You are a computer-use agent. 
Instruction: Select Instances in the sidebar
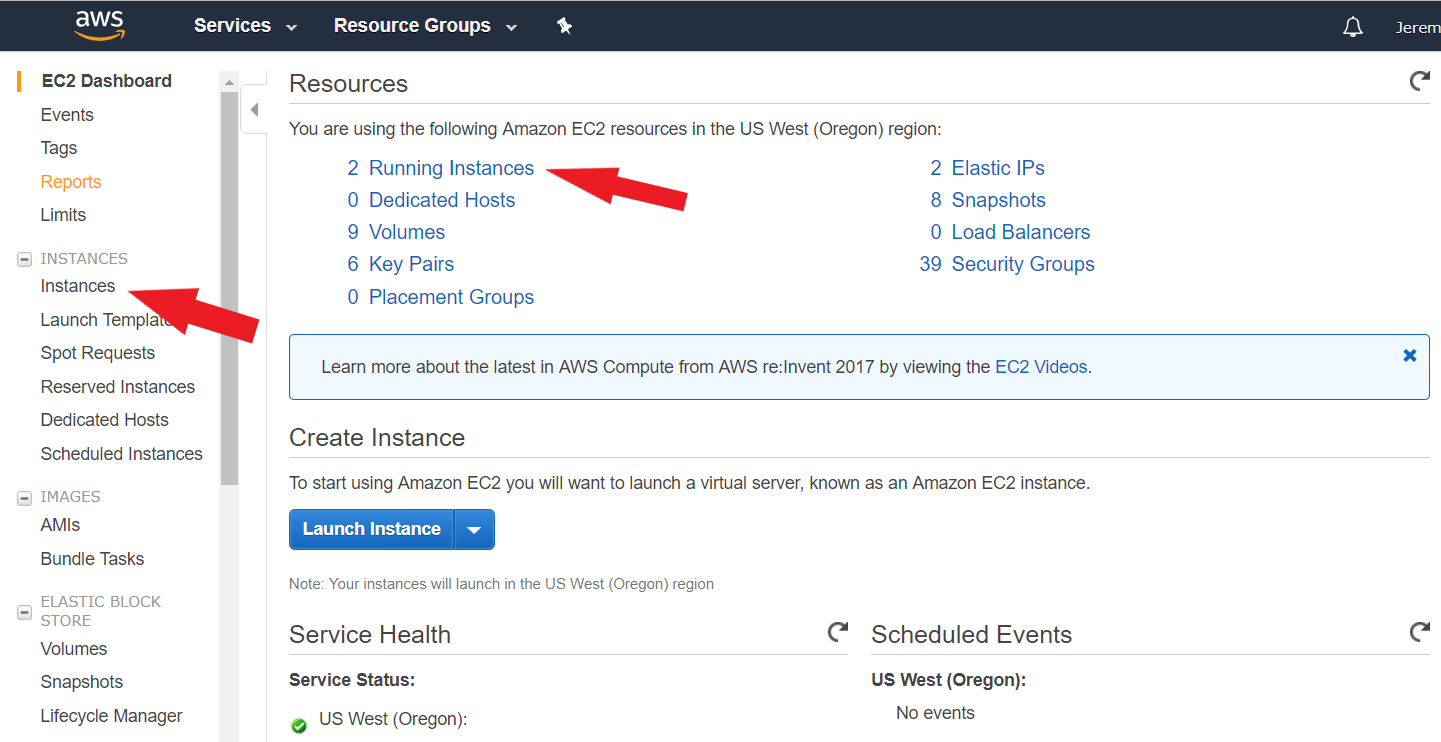78,286
